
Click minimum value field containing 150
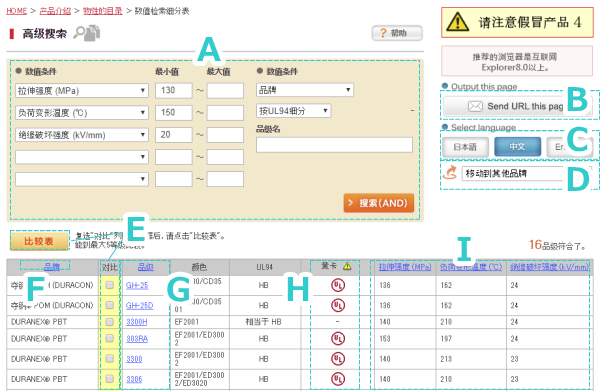(x=174, y=113)
